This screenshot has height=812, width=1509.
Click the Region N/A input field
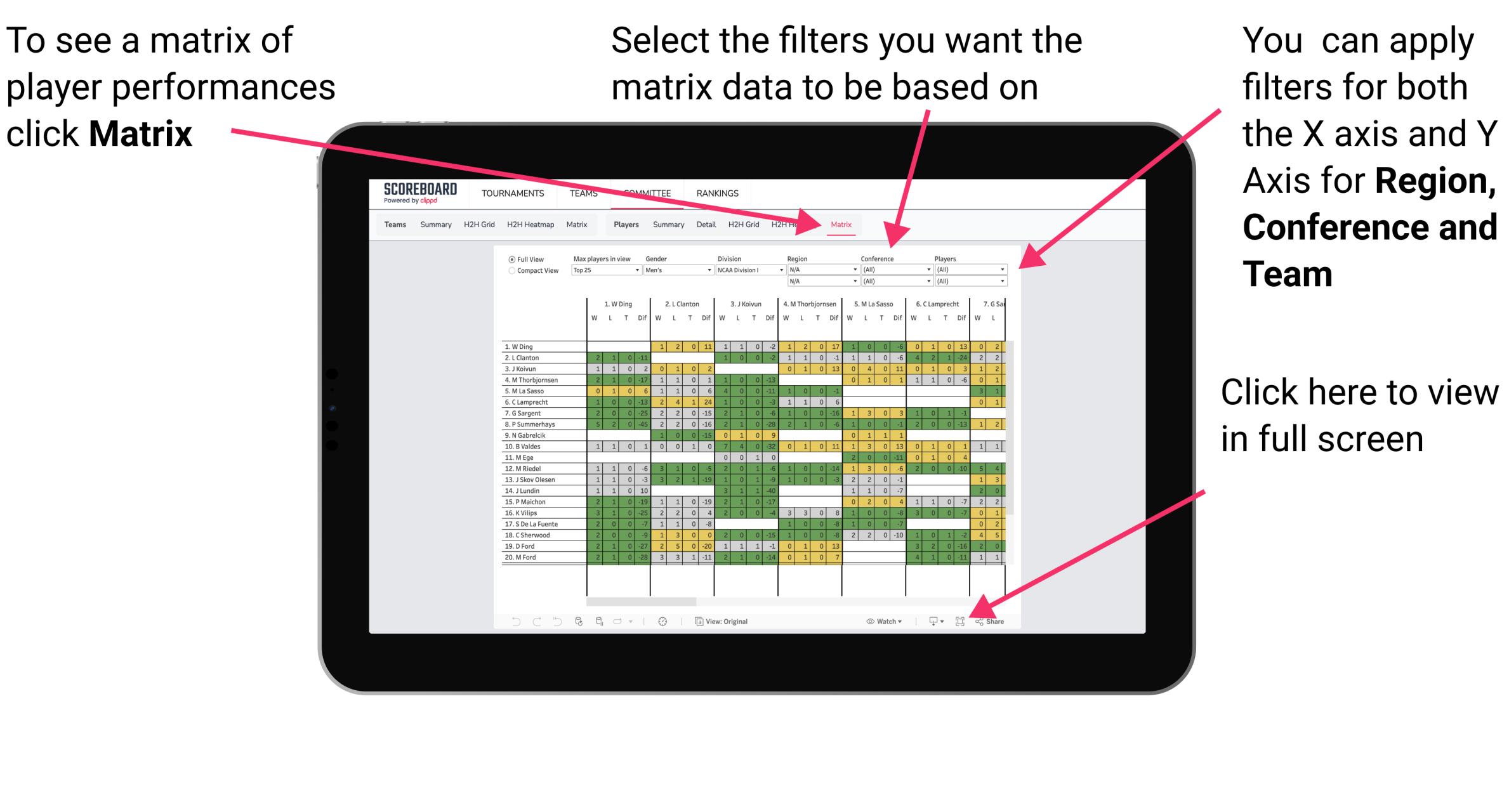click(x=820, y=271)
